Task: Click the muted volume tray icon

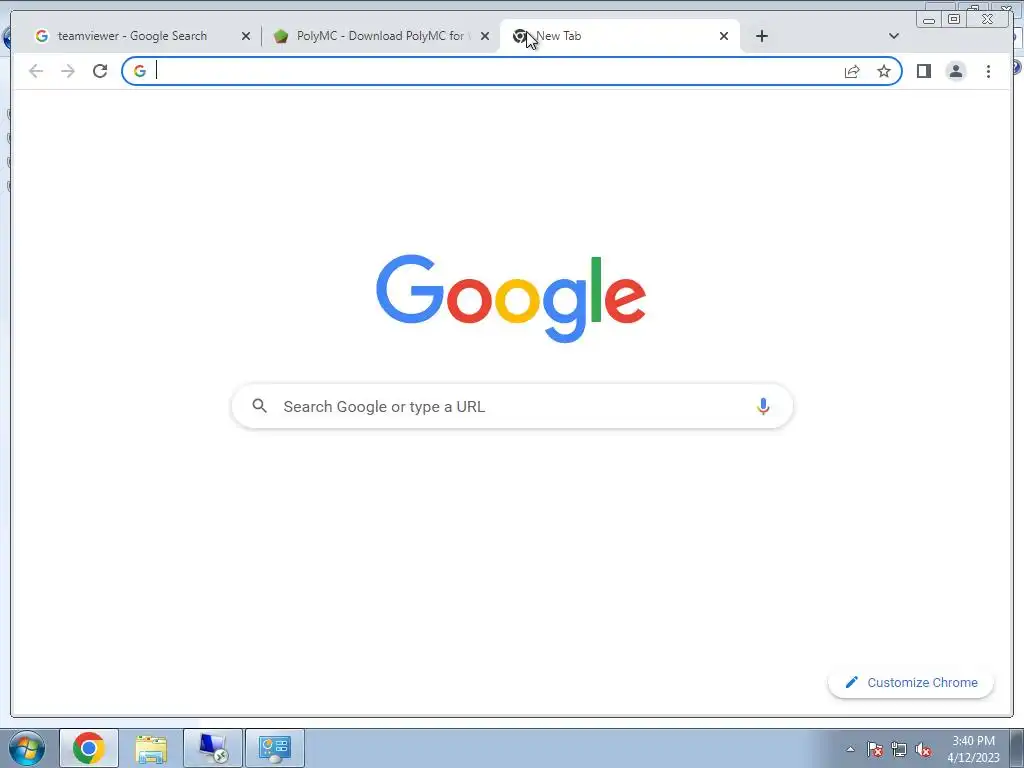Action: 923,750
